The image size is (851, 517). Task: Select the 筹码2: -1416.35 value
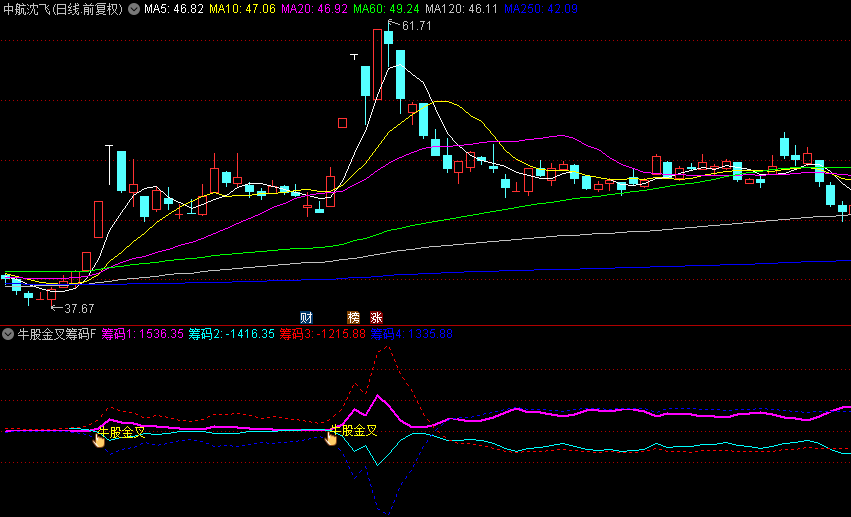[232, 334]
